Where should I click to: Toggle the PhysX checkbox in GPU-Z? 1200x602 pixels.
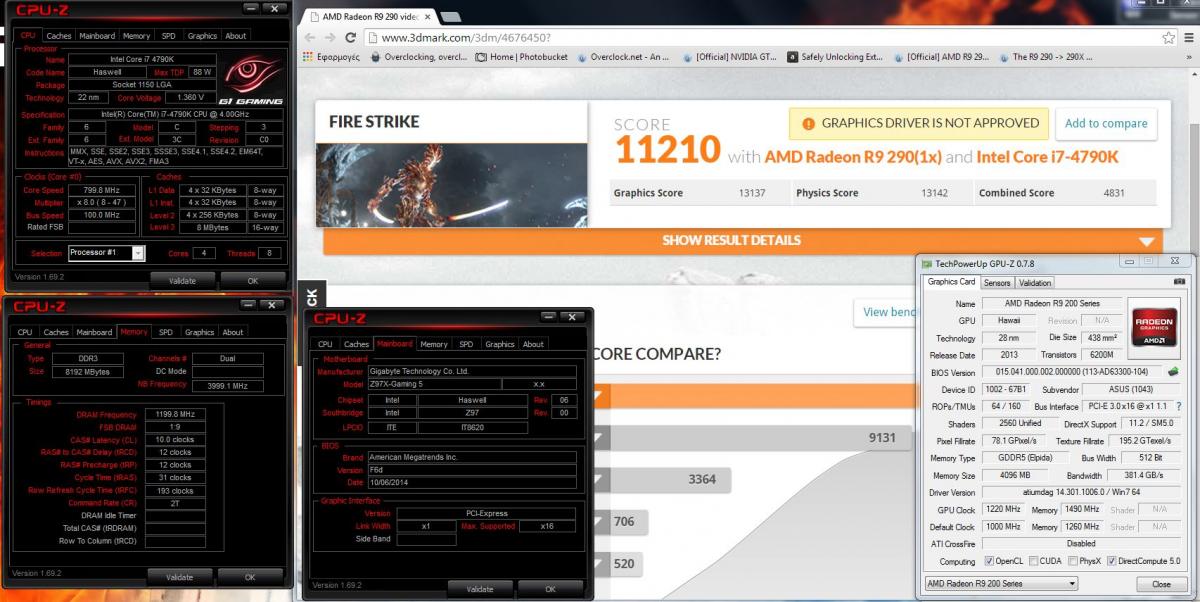[1071, 561]
